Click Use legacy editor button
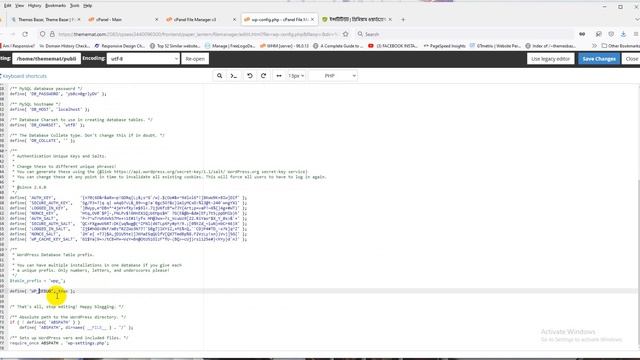Screen dimensions: 640x360 tap(550, 59)
